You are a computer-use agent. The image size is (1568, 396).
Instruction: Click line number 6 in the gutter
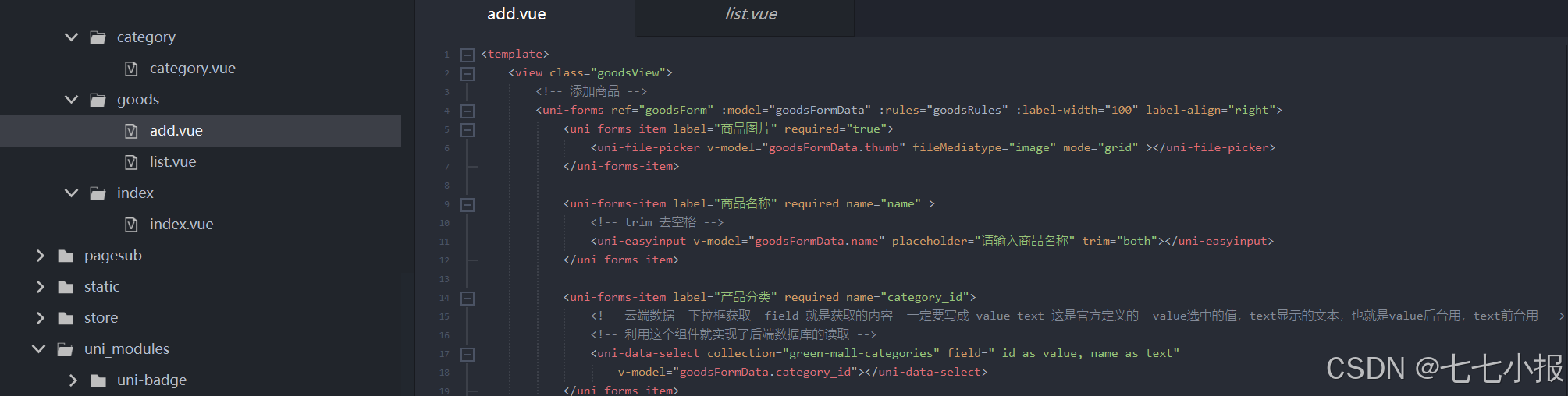(x=446, y=148)
